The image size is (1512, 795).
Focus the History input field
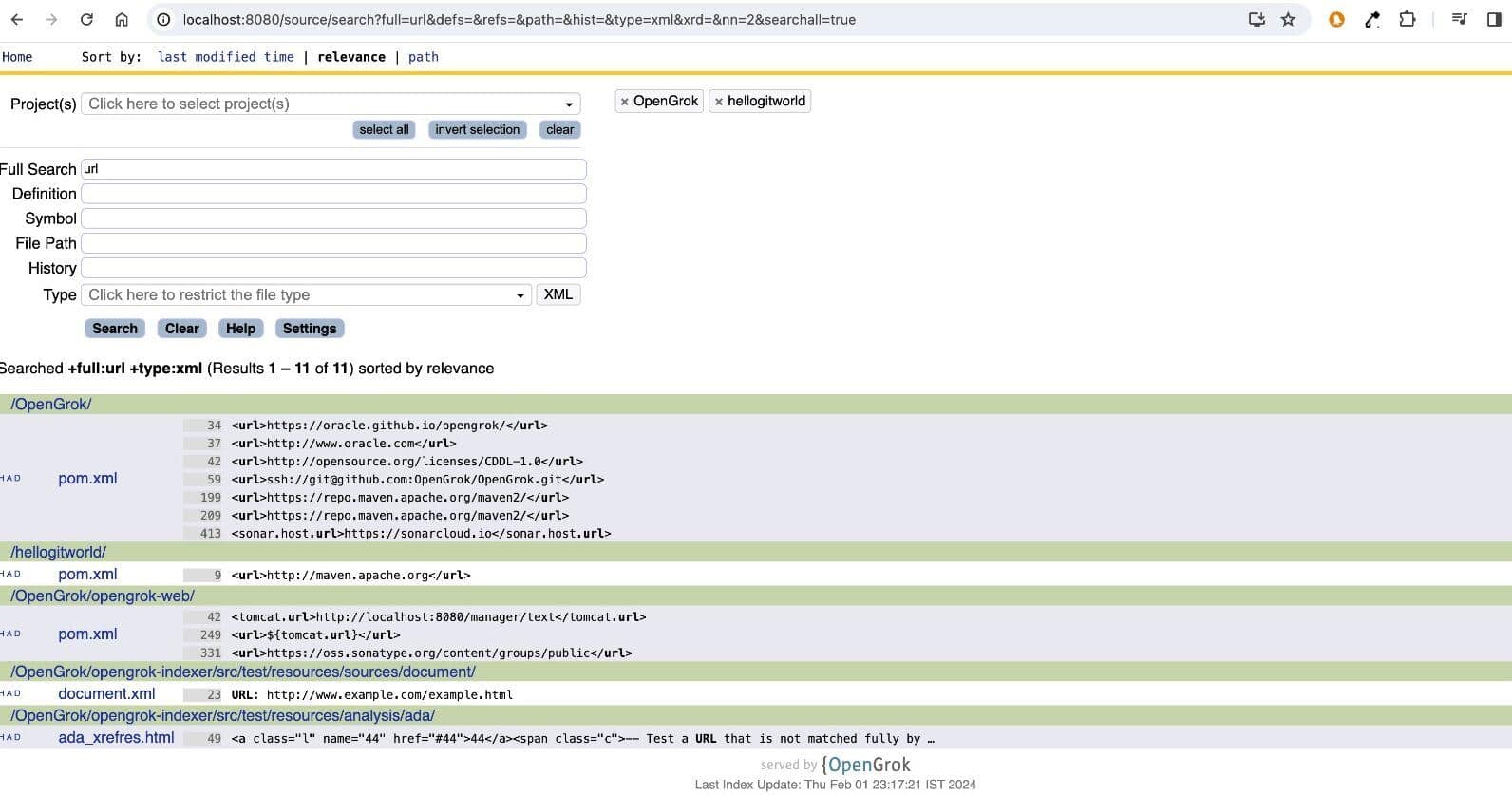[x=333, y=268]
